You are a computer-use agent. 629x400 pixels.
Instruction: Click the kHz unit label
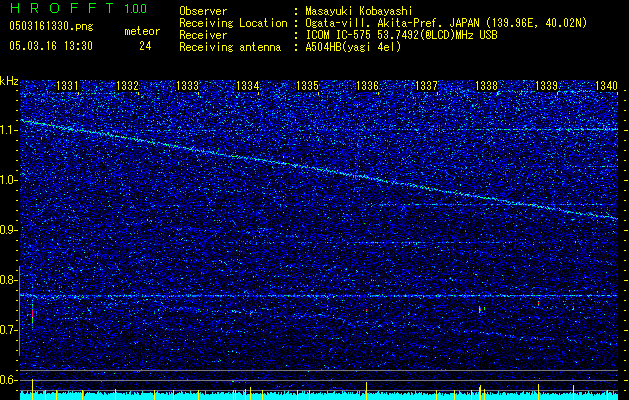coord(9,81)
